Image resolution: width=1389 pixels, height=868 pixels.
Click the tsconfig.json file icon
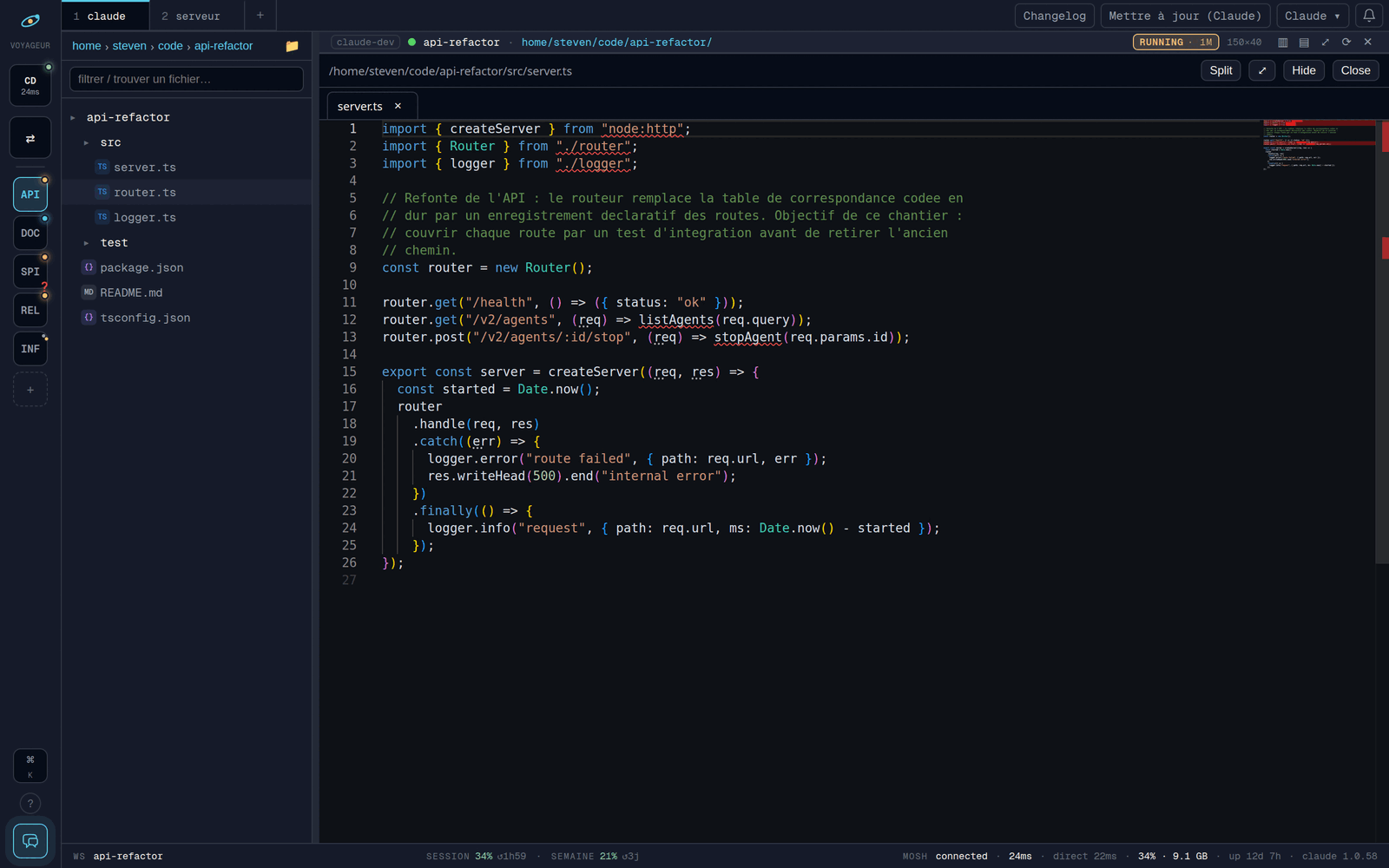tap(89, 318)
